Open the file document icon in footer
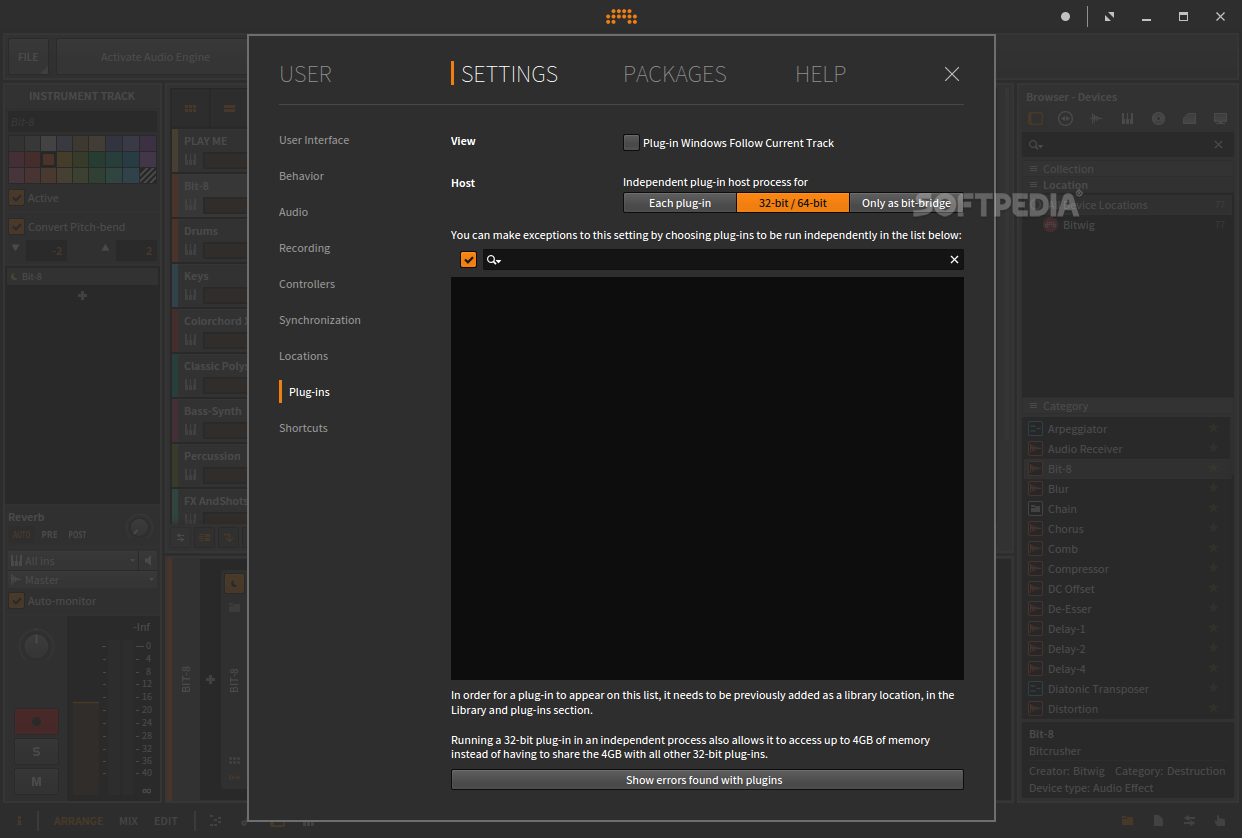The image size is (1242, 838). (x=1158, y=821)
